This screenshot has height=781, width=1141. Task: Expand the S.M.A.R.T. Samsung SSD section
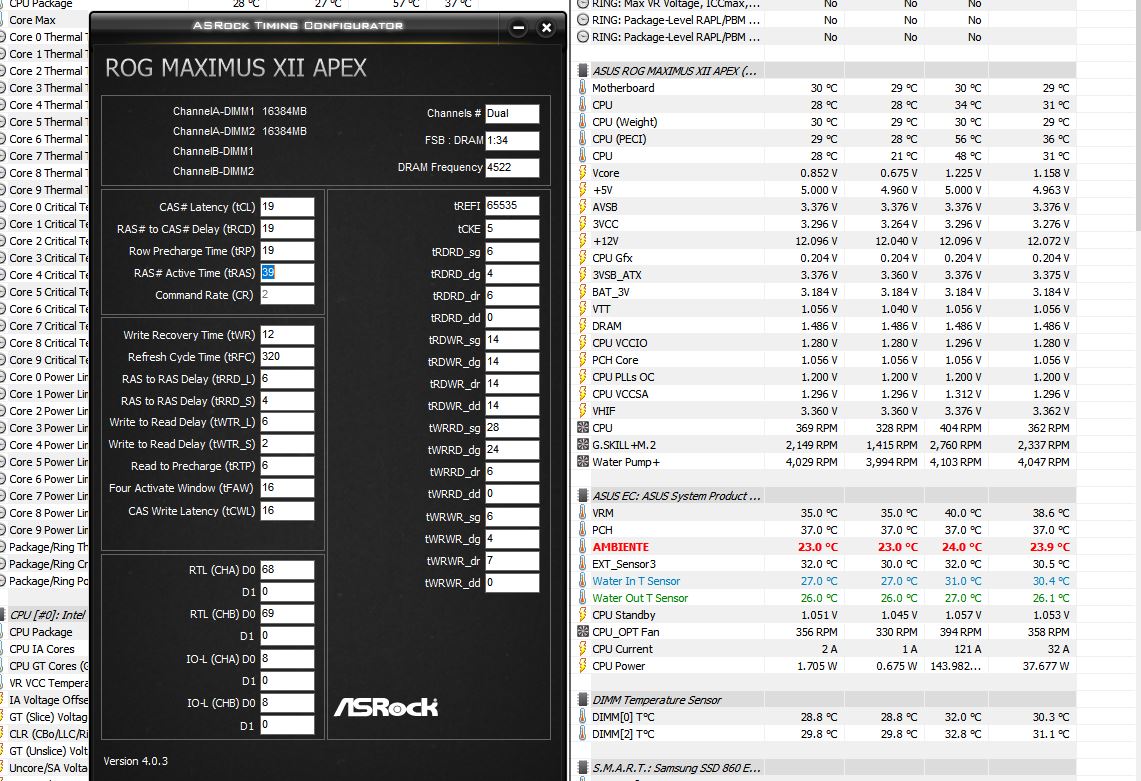pos(583,768)
